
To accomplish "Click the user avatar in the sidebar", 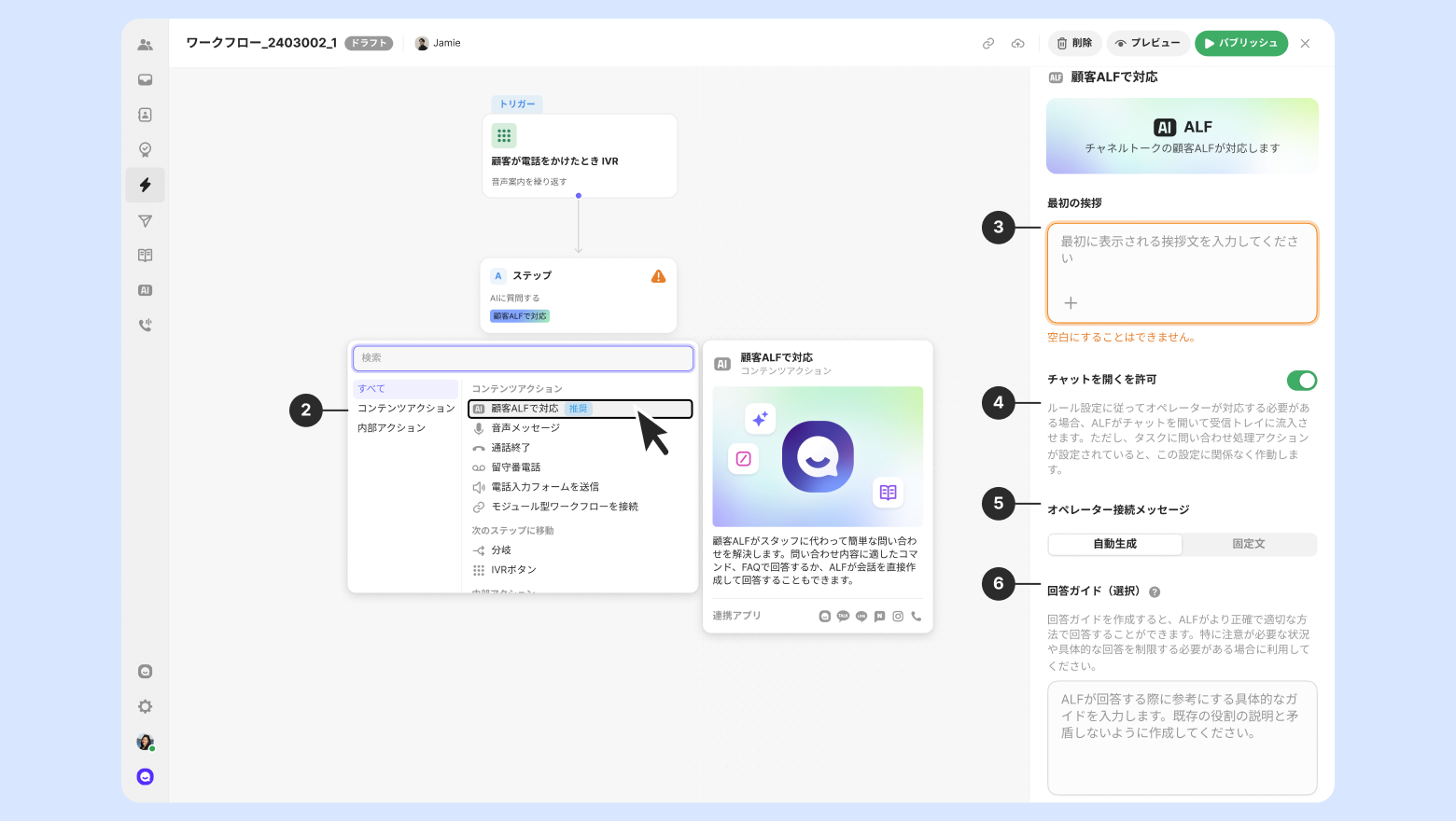I will [145, 742].
